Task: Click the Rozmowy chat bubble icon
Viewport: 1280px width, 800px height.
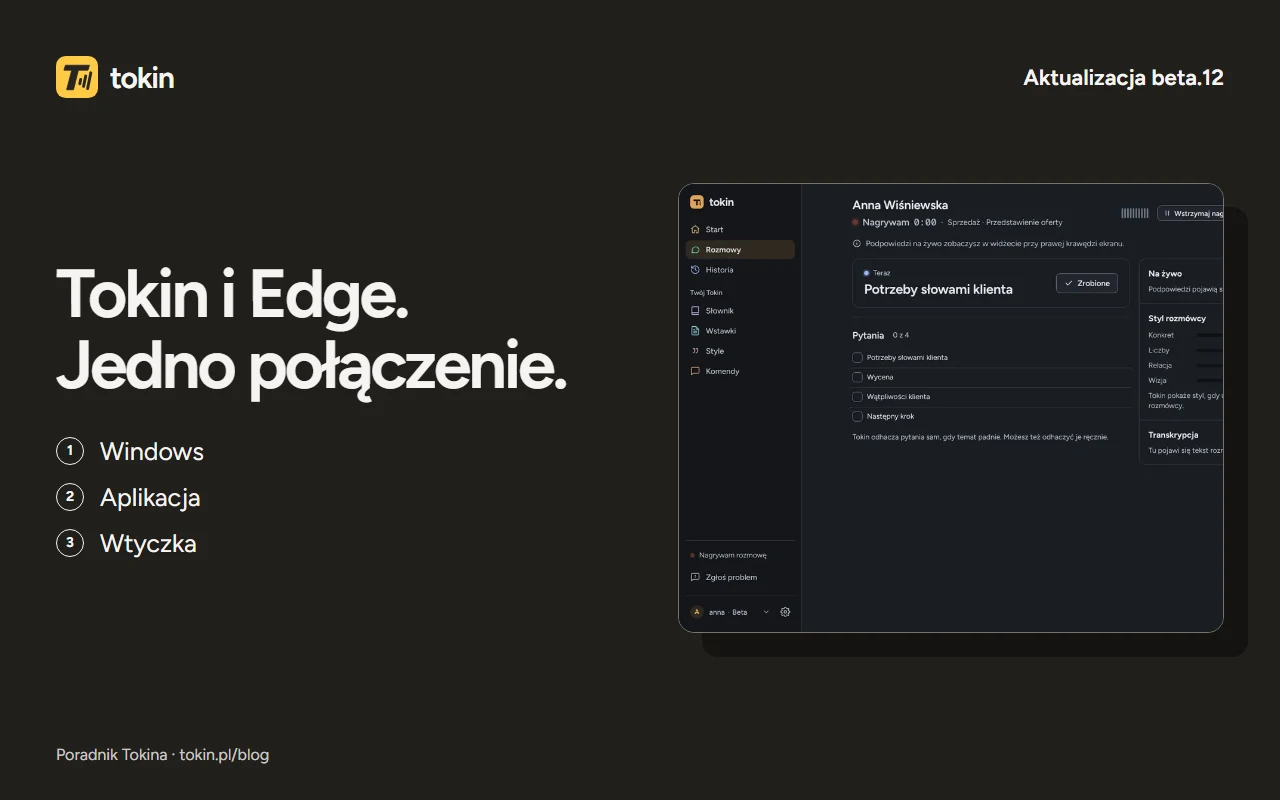Action: click(x=695, y=250)
